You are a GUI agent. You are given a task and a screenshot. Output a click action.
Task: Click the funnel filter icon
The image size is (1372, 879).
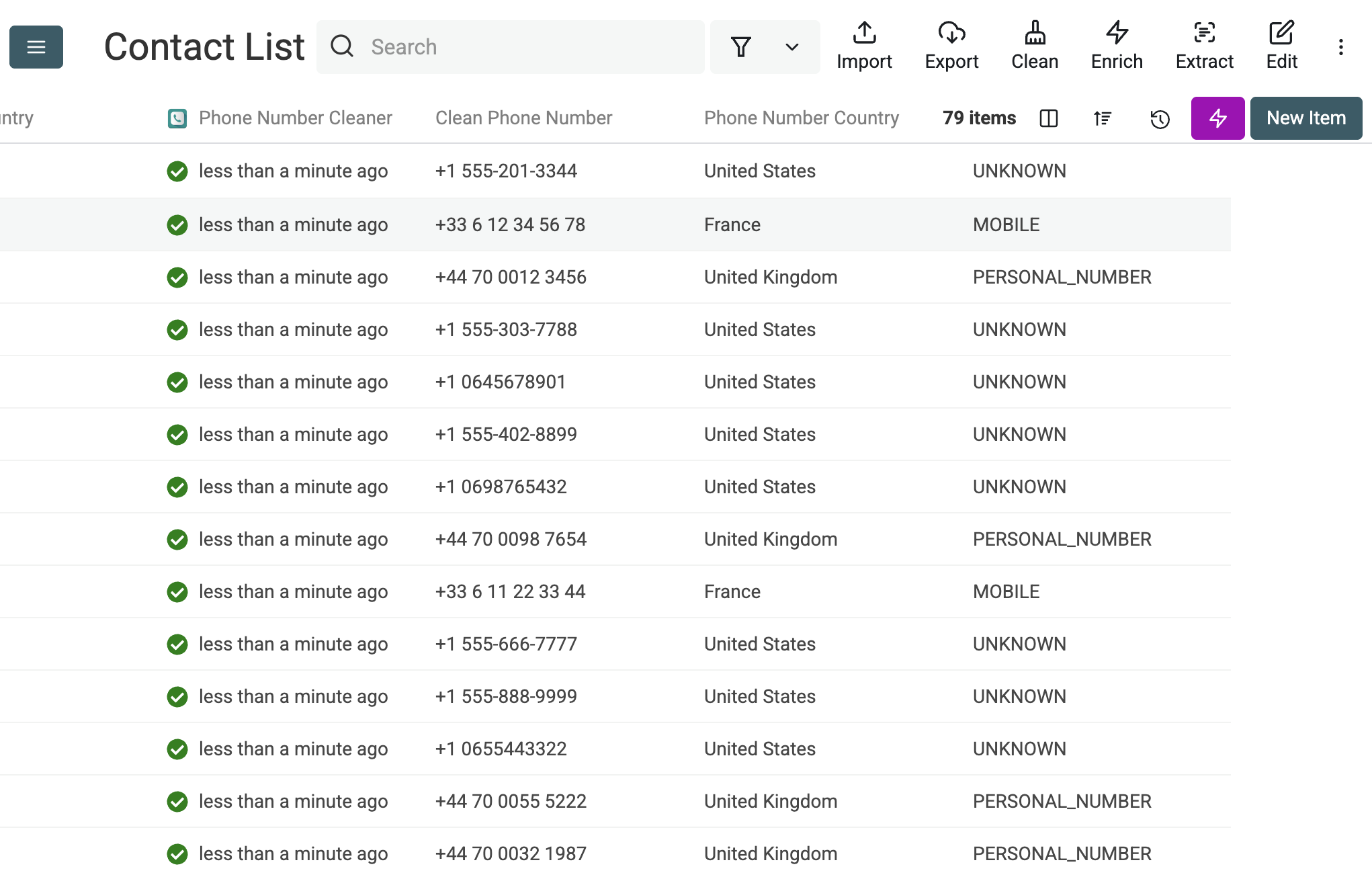click(741, 47)
